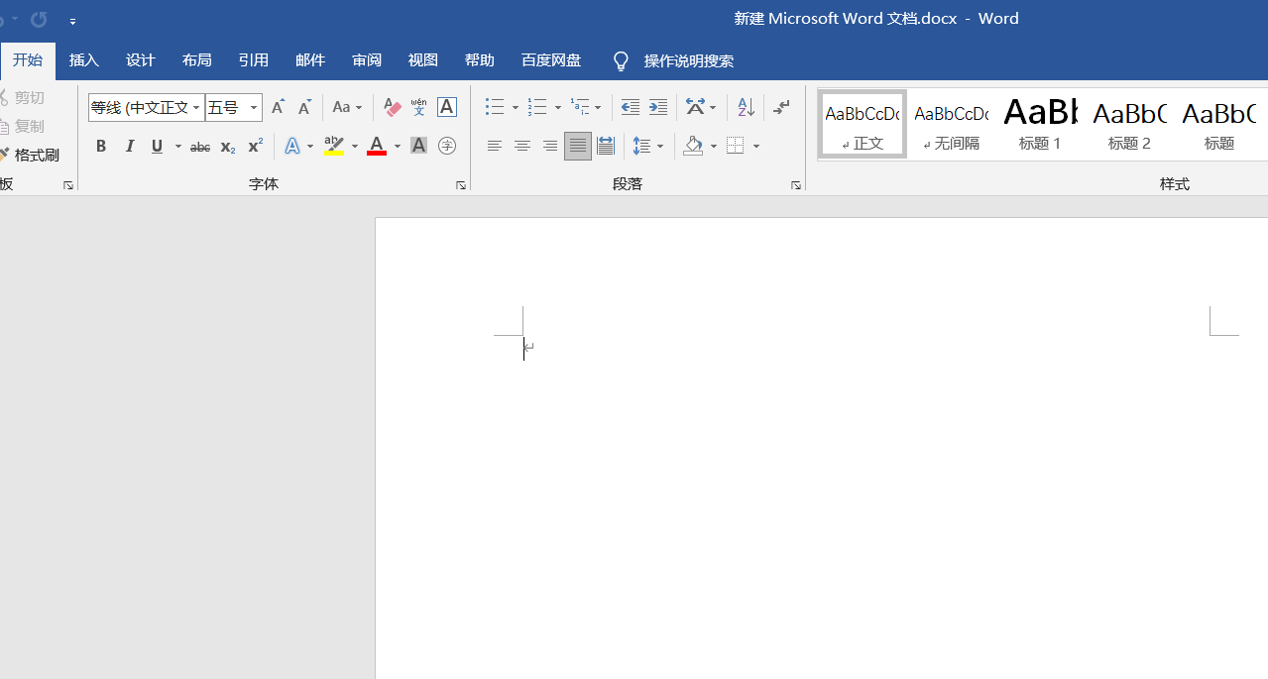Viewport: 1268px width, 679px height.
Task: Open the 布局 ribbon tab
Action: (x=197, y=60)
